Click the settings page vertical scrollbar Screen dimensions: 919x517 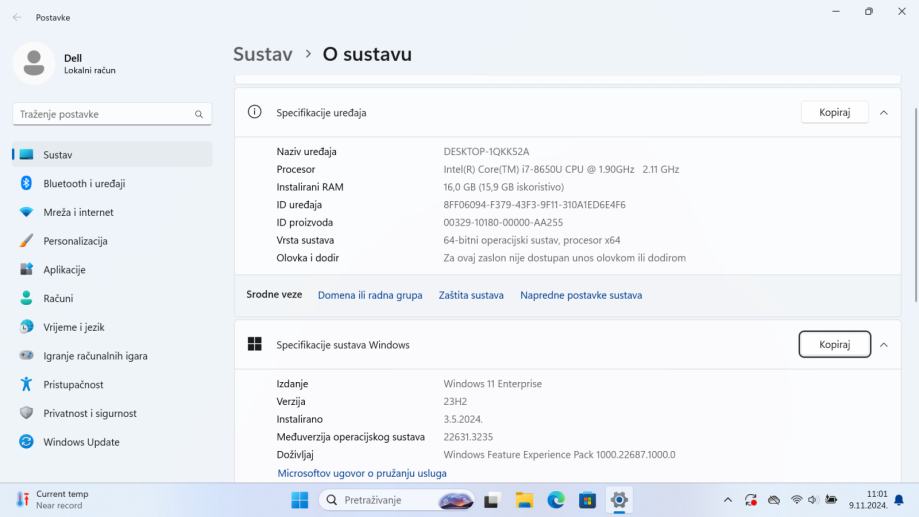click(x=916, y=205)
